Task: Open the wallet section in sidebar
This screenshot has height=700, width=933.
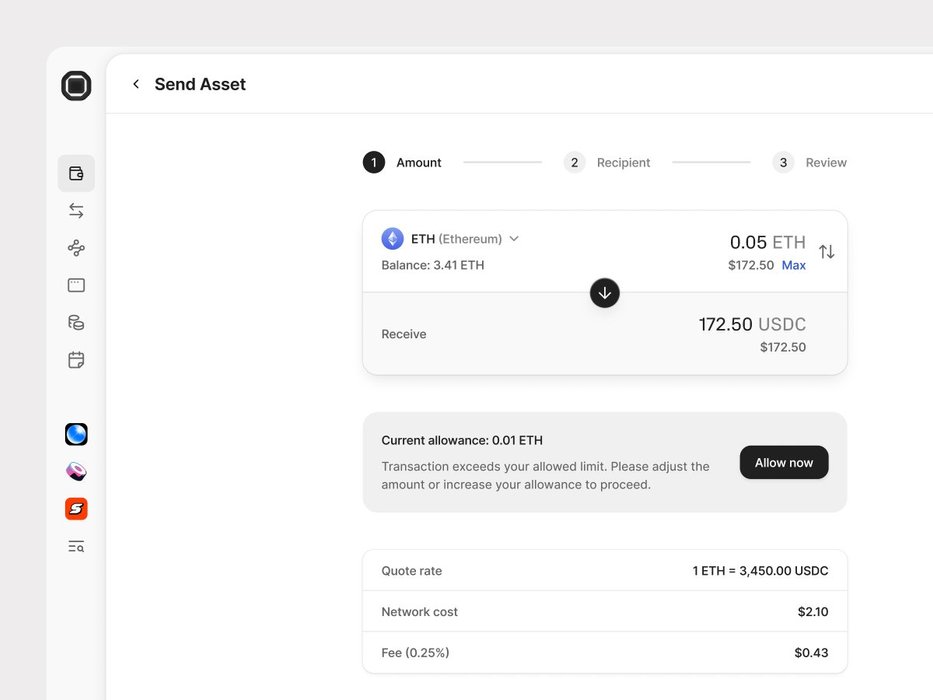Action: [76, 173]
